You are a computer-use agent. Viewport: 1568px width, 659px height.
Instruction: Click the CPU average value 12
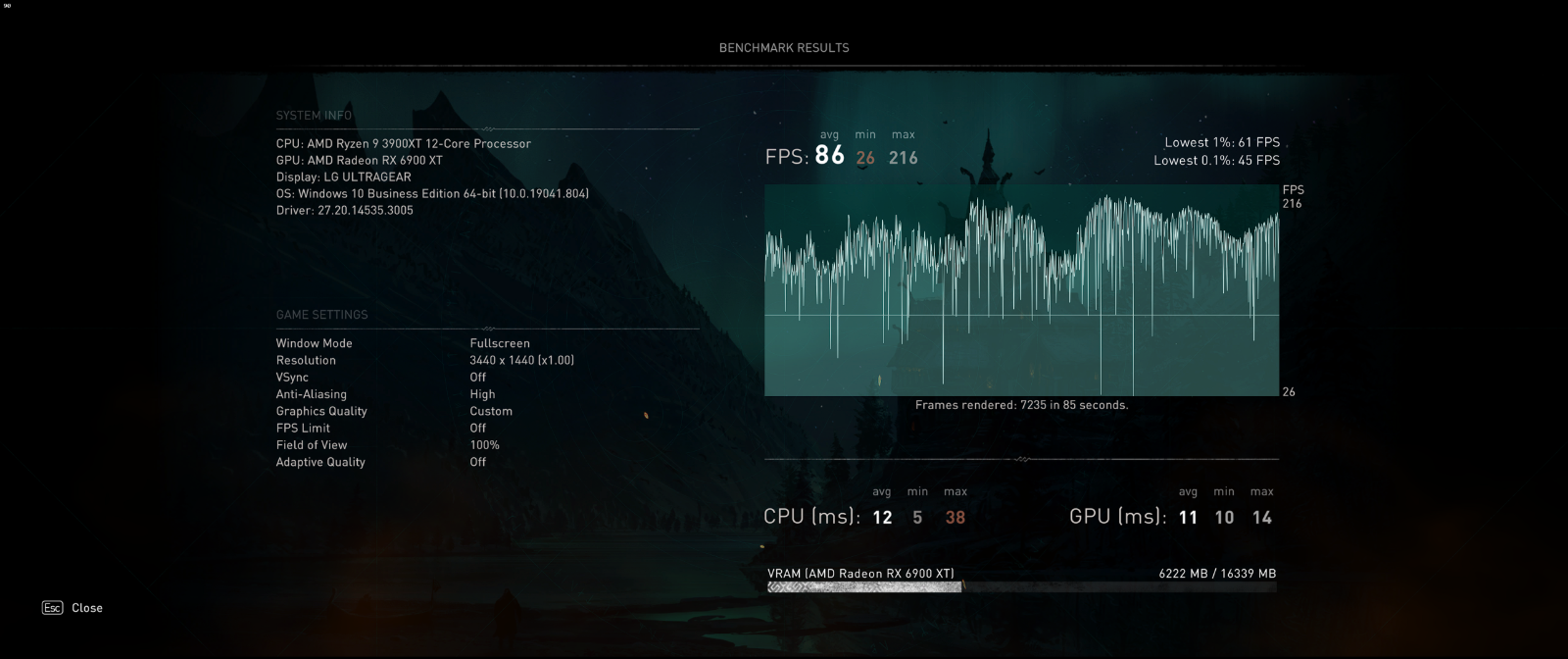[883, 518]
